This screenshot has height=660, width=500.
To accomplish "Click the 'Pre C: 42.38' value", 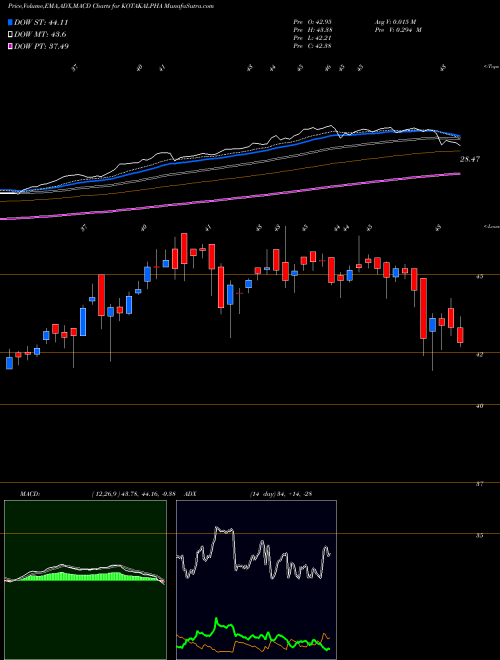I will (x=312, y=46).
